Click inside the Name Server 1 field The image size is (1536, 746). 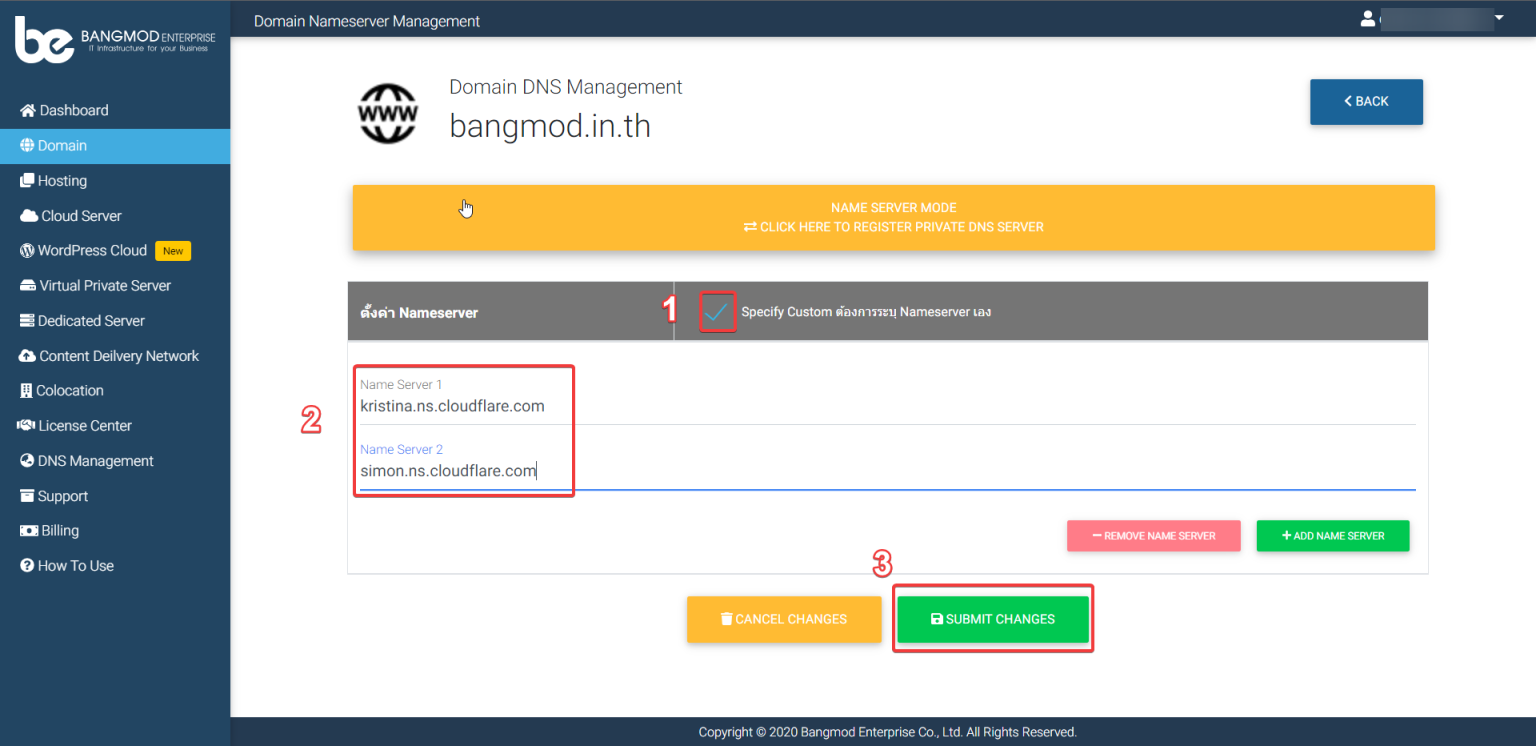coord(460,405)
